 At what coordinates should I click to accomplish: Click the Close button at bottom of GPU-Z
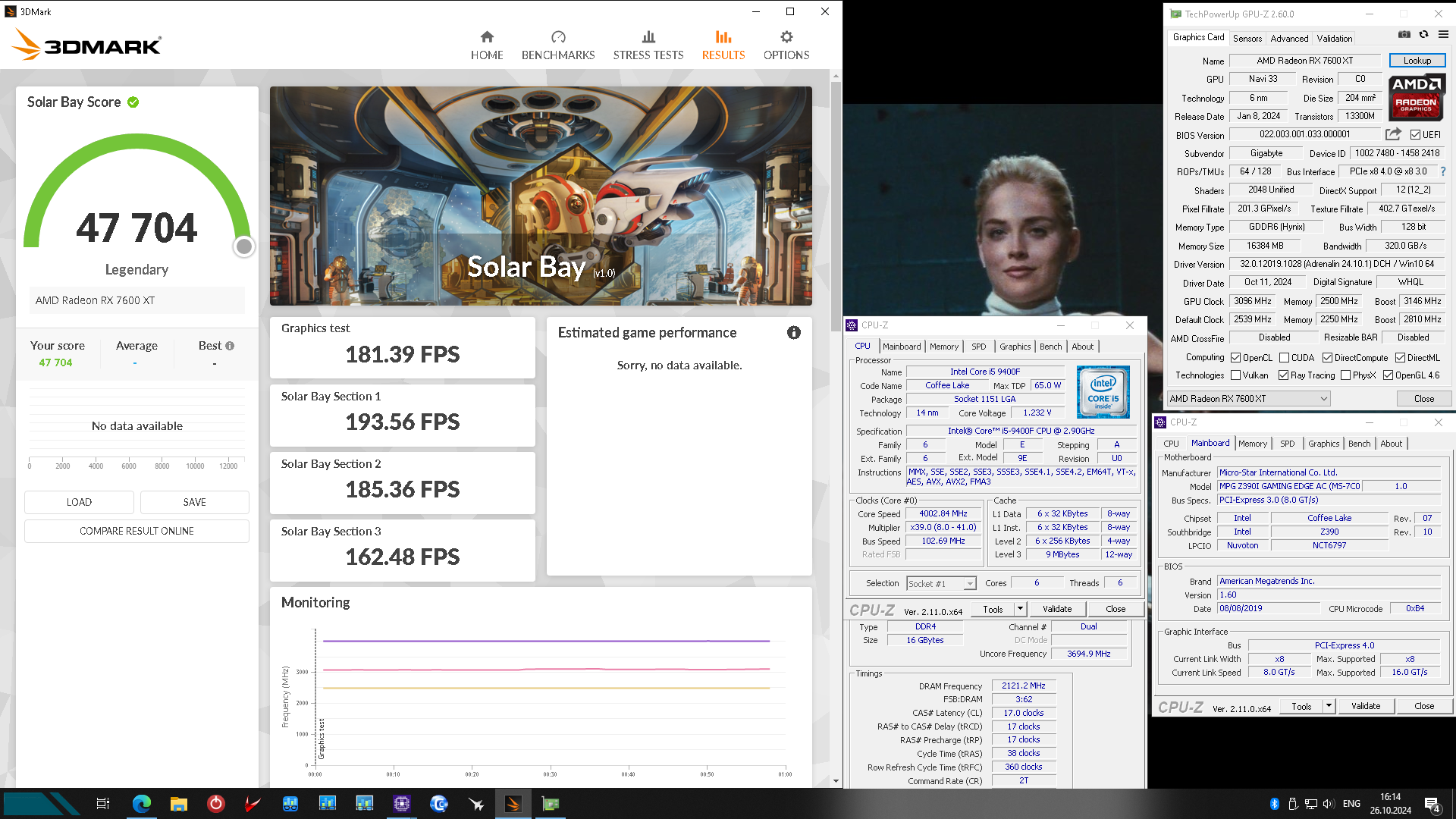coord(1423,399)
